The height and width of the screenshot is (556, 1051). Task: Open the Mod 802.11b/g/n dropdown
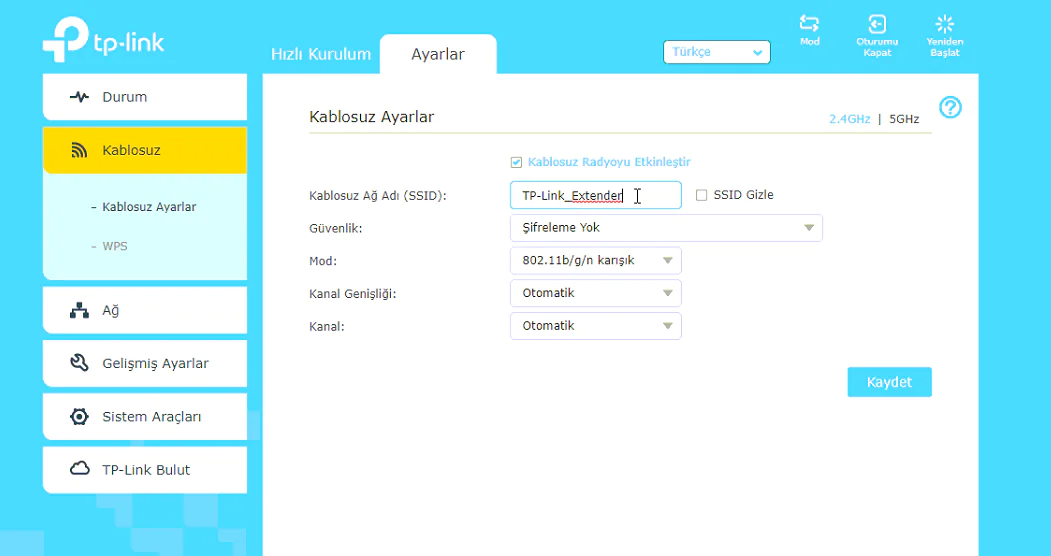(596, 261)
